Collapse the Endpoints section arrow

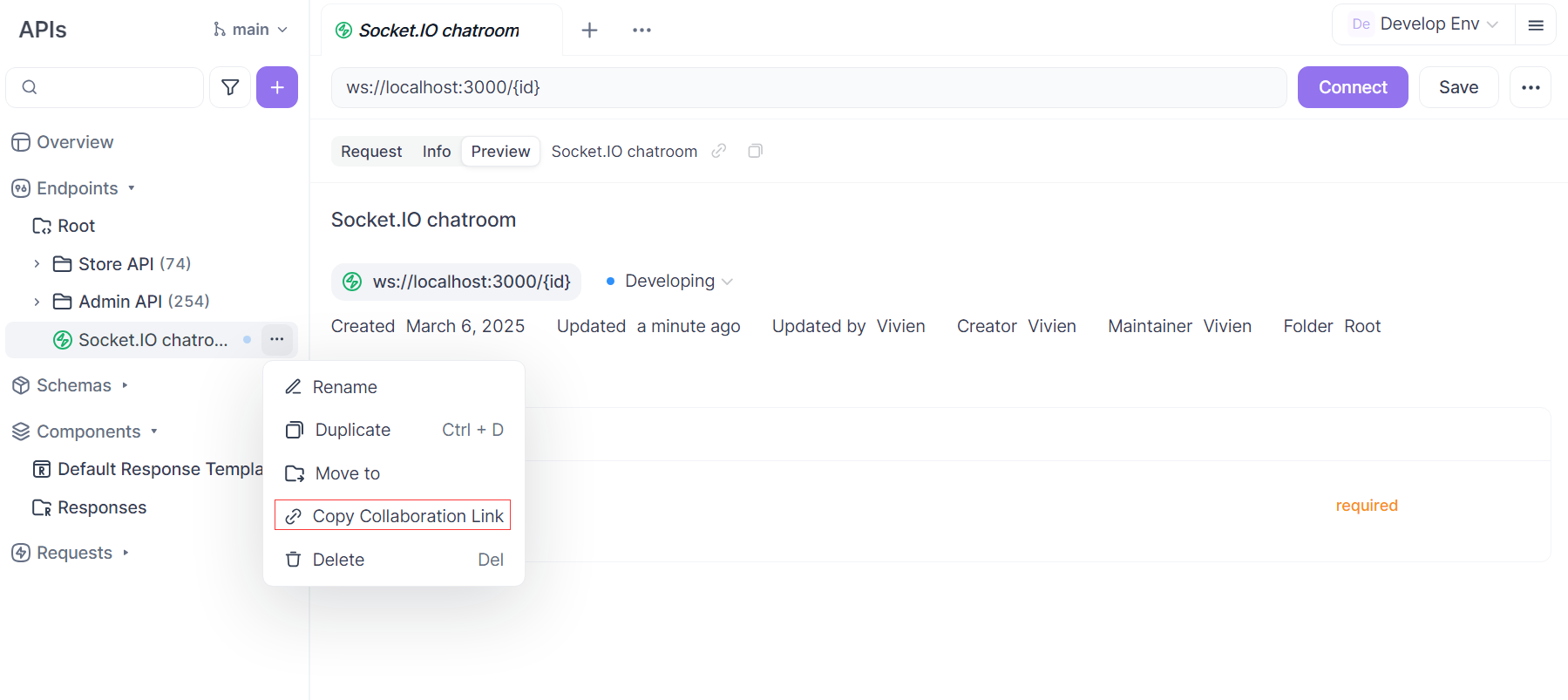[x=132, y=188]
